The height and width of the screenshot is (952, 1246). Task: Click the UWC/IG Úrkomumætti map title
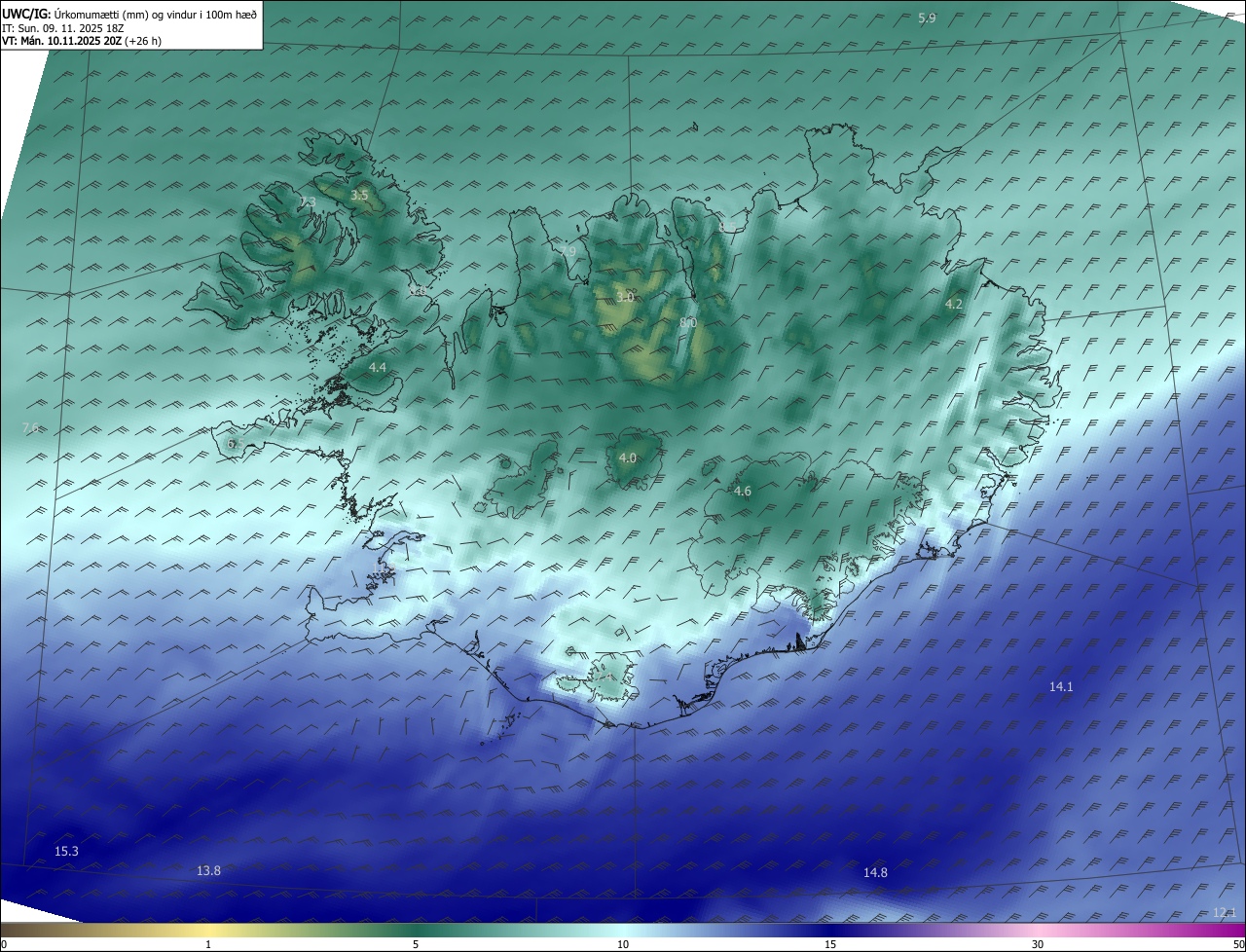click(x=129, y=14)
